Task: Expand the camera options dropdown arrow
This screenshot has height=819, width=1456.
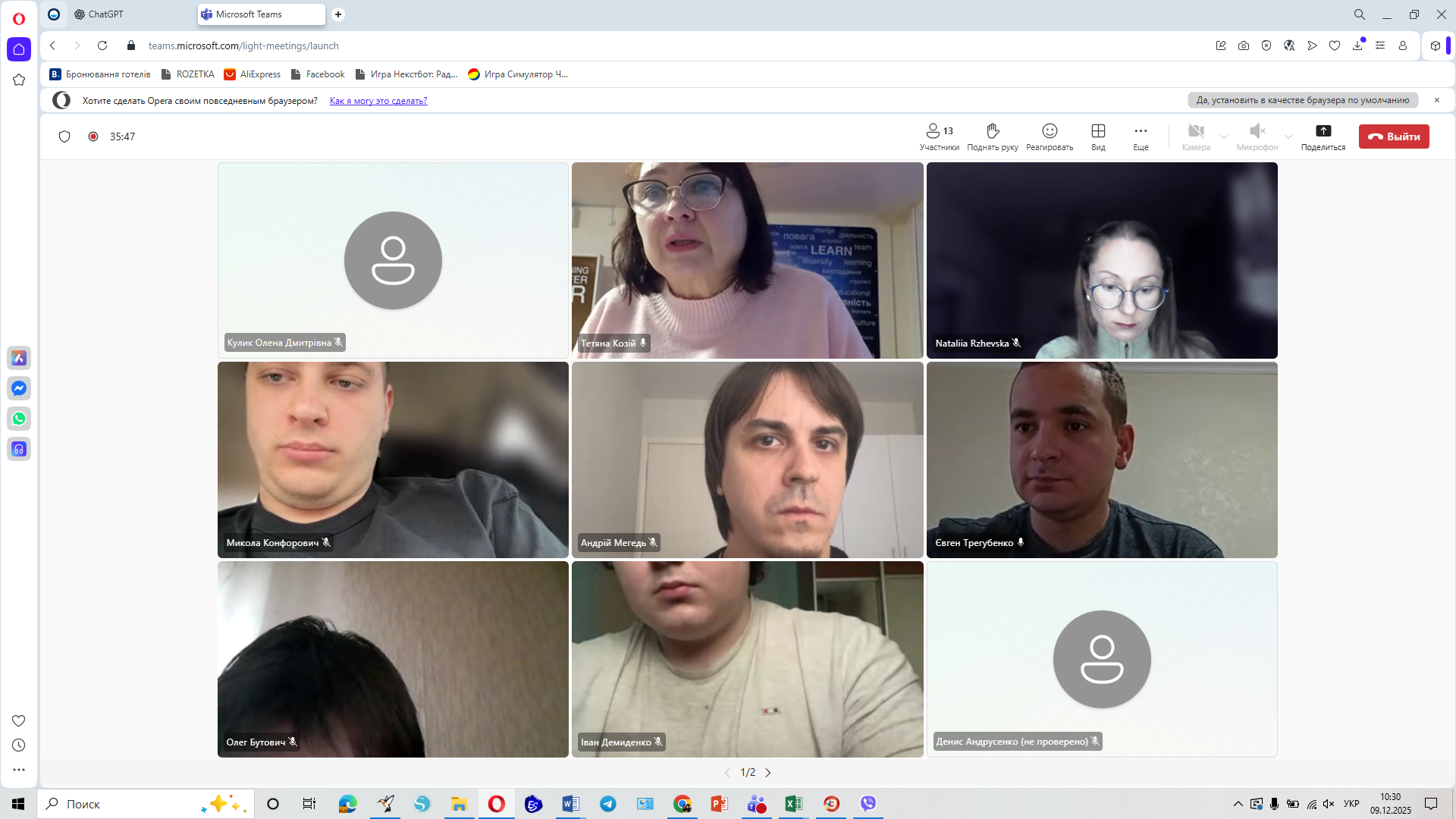Action: coord(1223,137)
